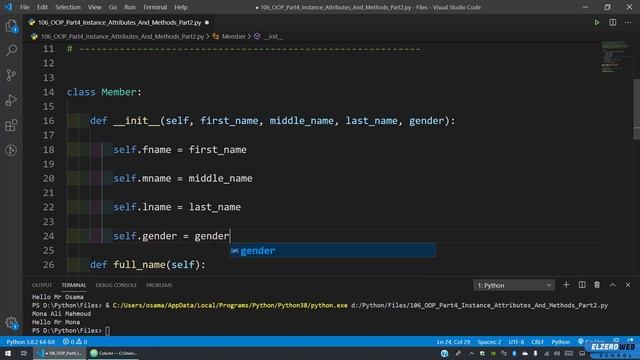Run Python file with play button

click(596, 22)
